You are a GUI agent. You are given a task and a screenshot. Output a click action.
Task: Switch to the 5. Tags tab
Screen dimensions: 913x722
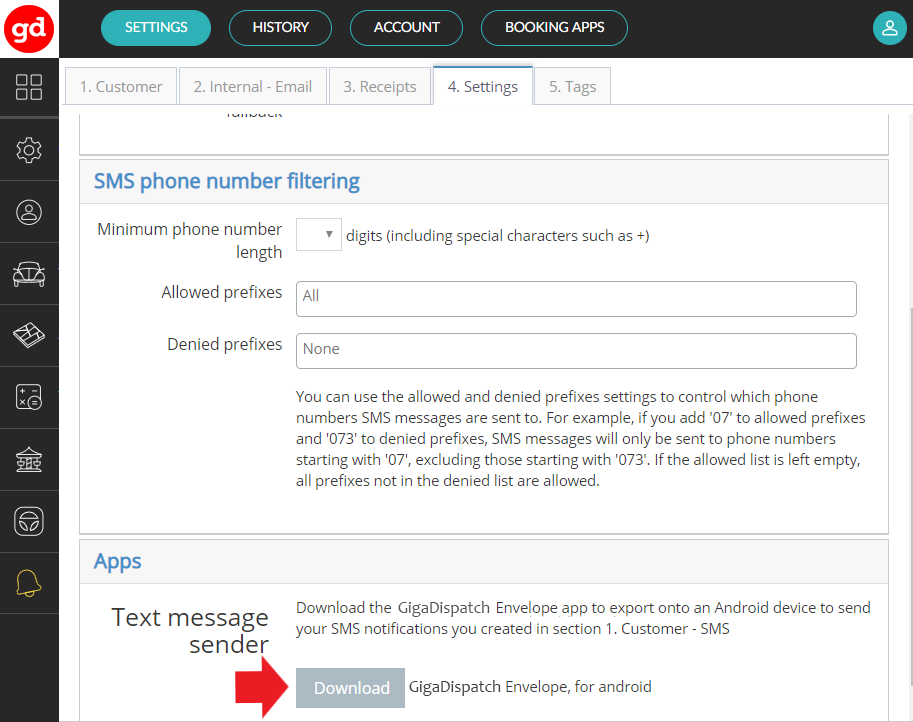[x=572, y=86]
